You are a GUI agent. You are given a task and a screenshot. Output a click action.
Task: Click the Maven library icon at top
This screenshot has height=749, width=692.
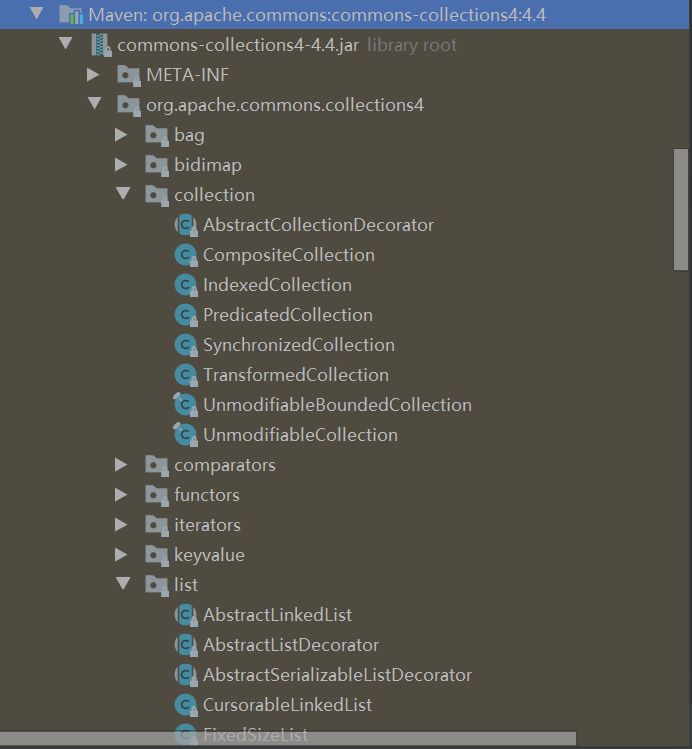tap(71, 15)
